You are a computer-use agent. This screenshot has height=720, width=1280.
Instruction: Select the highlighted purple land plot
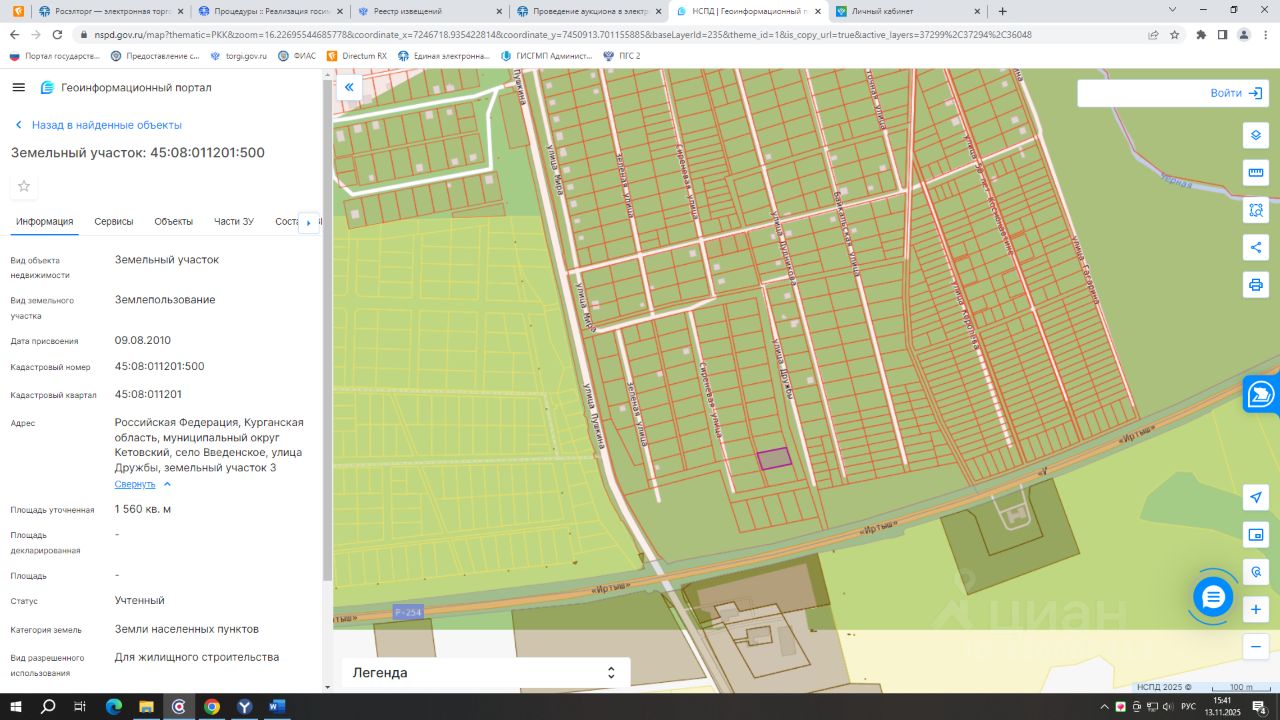coord(774,458)
